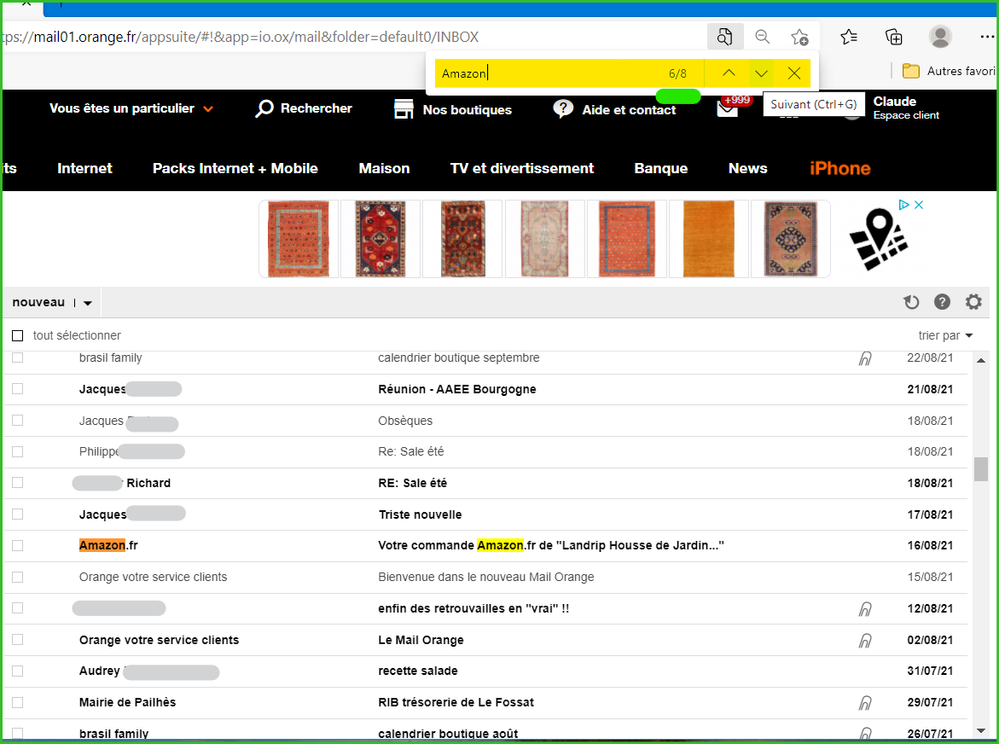Open the mail settings gear icon

click(973, 303)
